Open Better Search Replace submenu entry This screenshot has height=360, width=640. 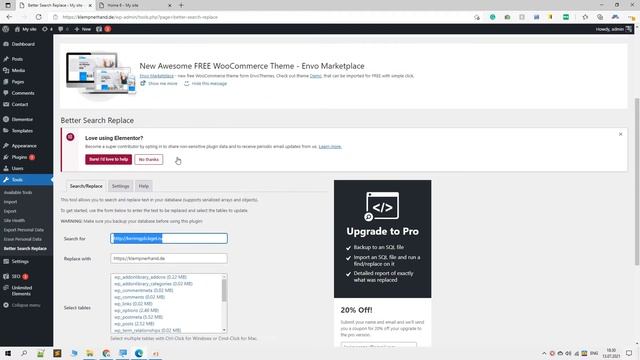click(25, 249)
